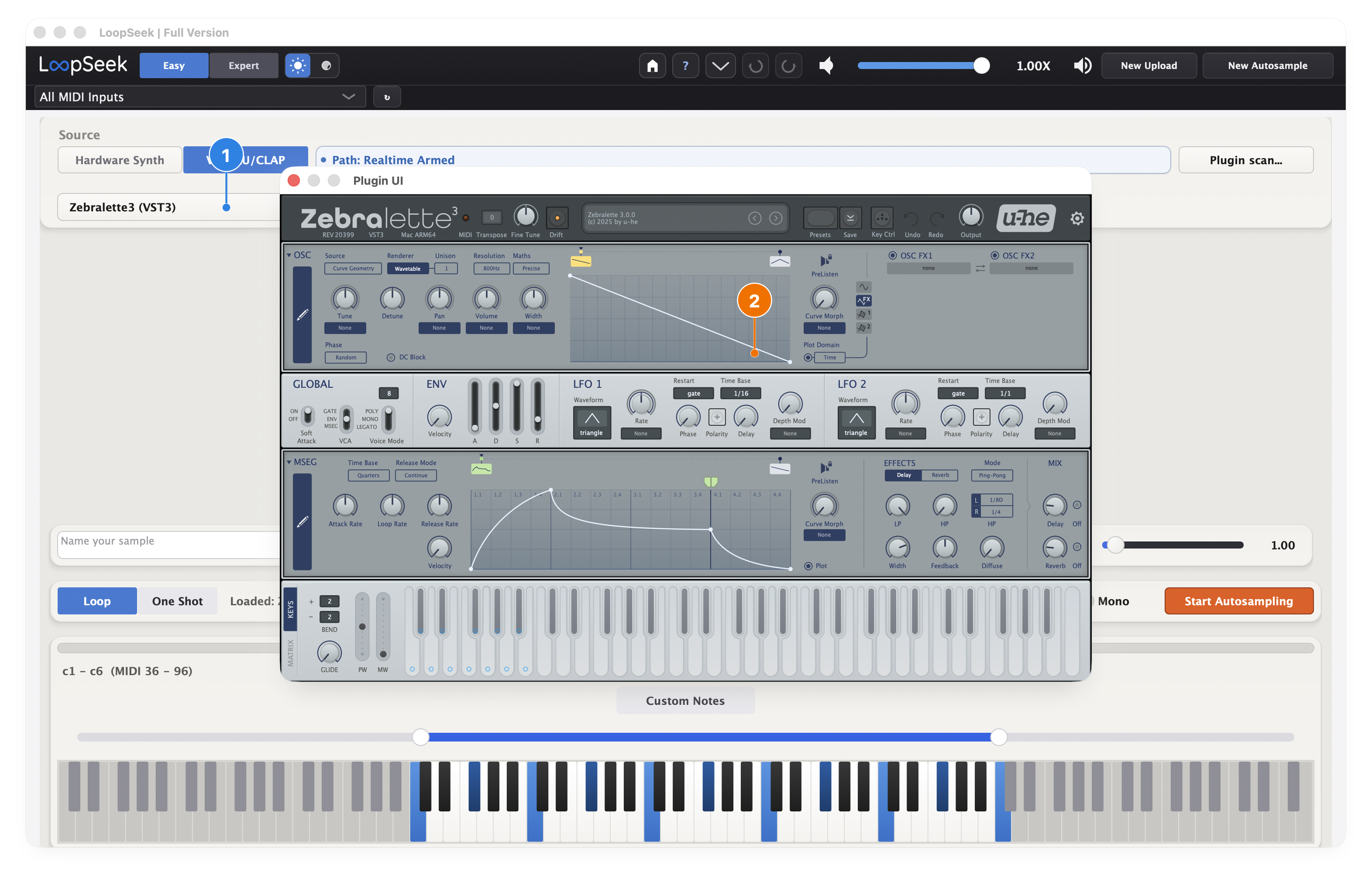
Task: Click the left note range slider handle
Action: coord(421,737)
